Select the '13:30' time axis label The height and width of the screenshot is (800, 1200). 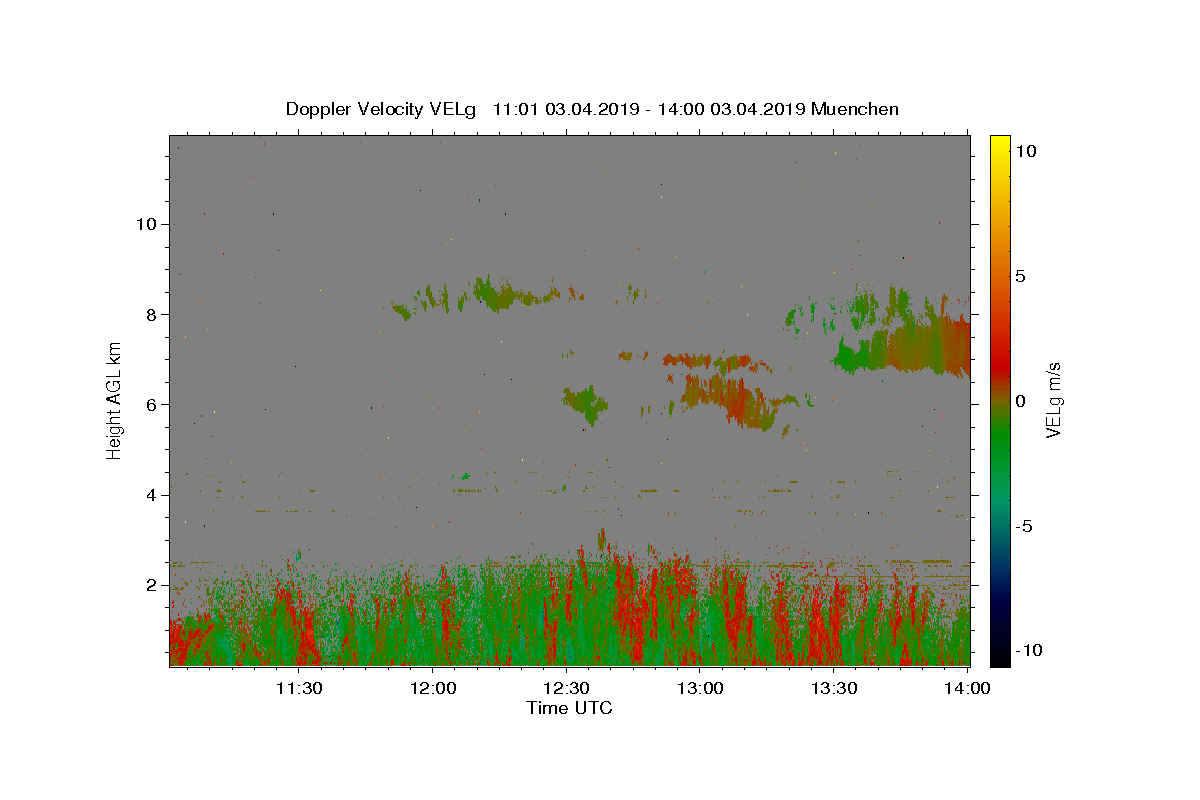coord(834,688)
